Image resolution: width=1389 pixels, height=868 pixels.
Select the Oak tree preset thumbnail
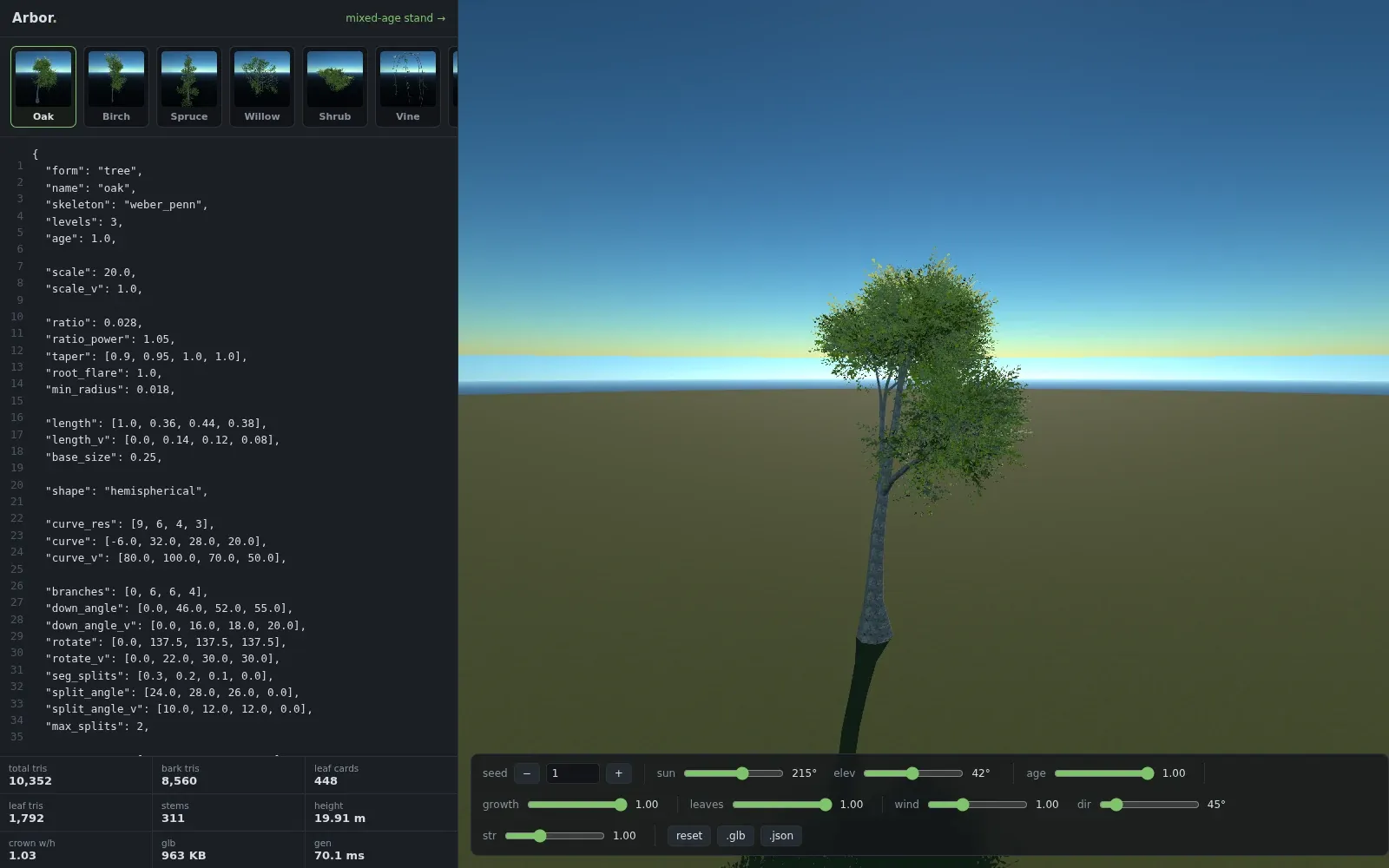[43, 87]
